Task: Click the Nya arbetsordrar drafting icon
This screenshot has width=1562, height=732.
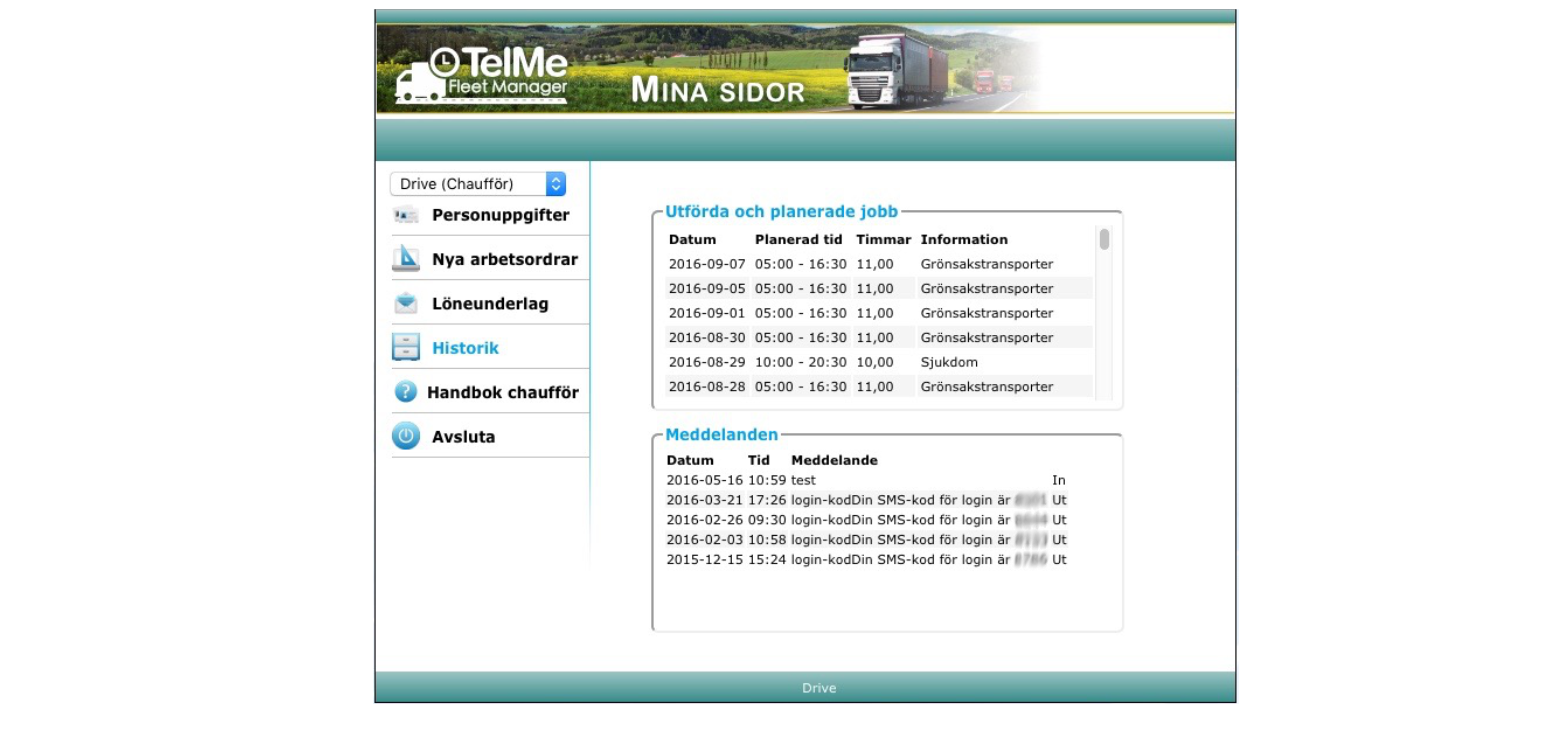Action: [x=406, y=259]
